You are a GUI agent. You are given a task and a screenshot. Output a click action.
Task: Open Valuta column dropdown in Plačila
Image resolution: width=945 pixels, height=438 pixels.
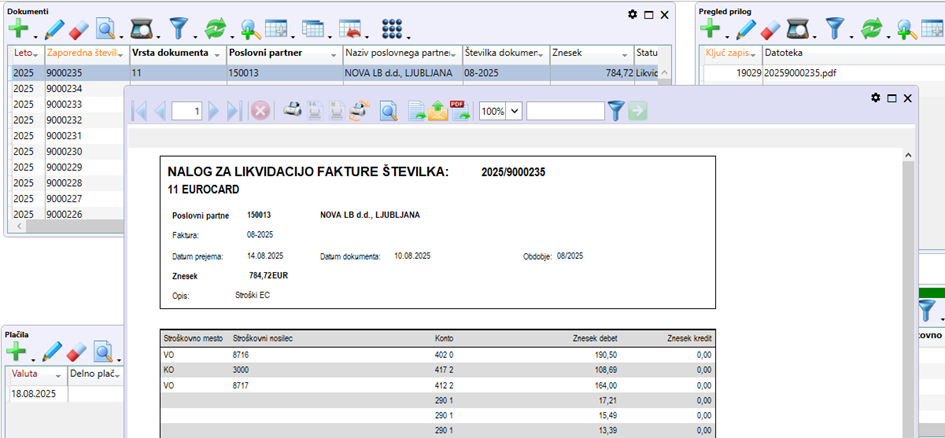(x=58, y=375)
